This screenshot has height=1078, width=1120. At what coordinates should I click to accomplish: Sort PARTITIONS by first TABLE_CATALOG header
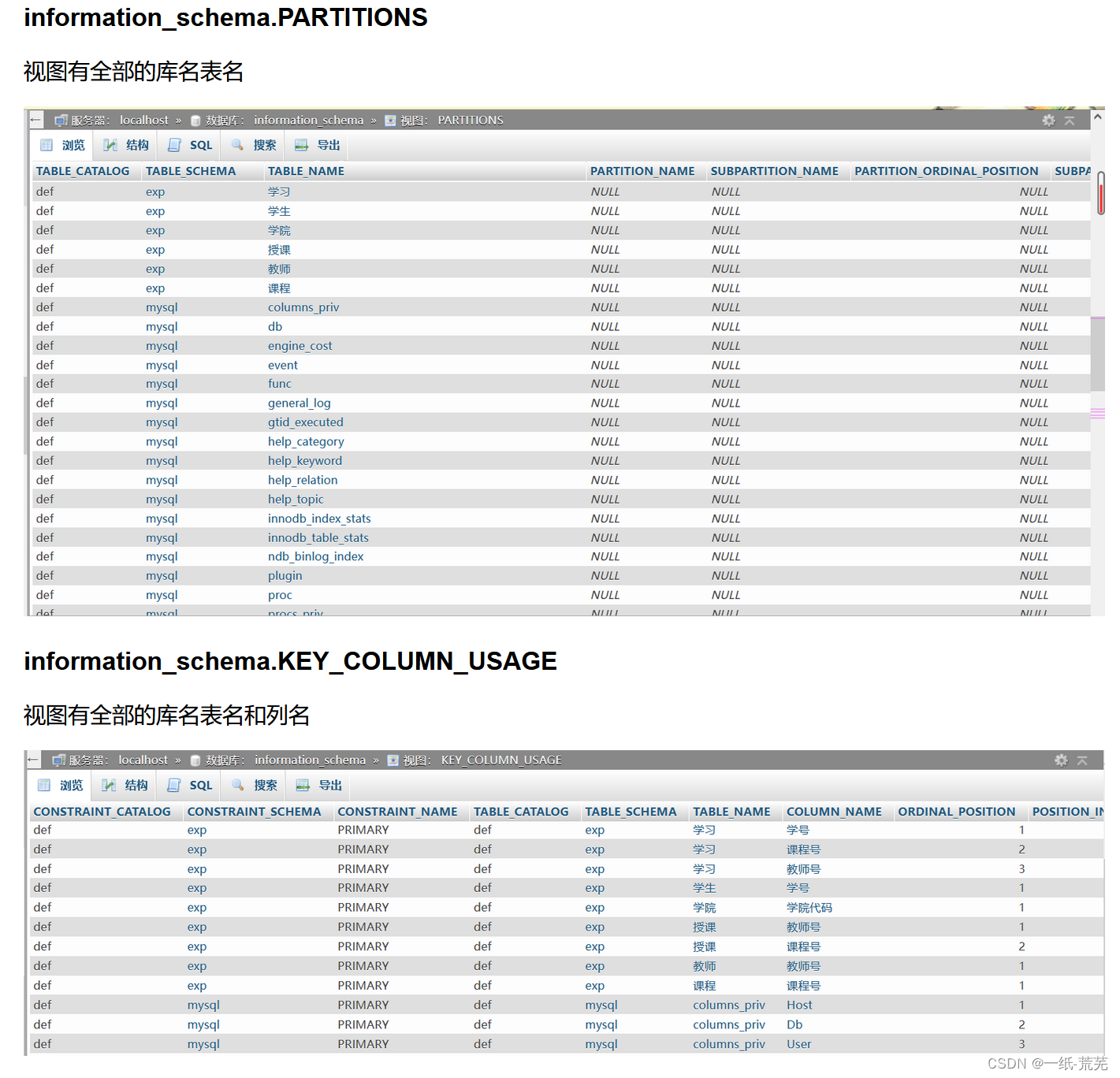[x=83, y=171]
